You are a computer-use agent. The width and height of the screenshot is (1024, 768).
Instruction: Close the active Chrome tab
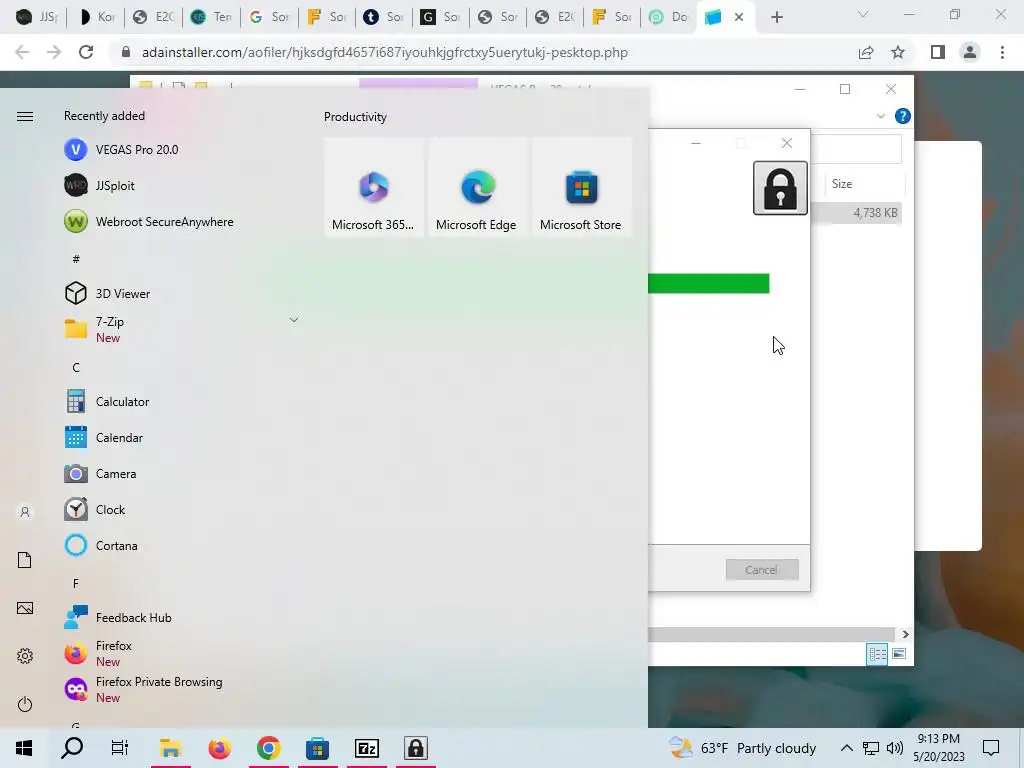(x=739, y=17)
